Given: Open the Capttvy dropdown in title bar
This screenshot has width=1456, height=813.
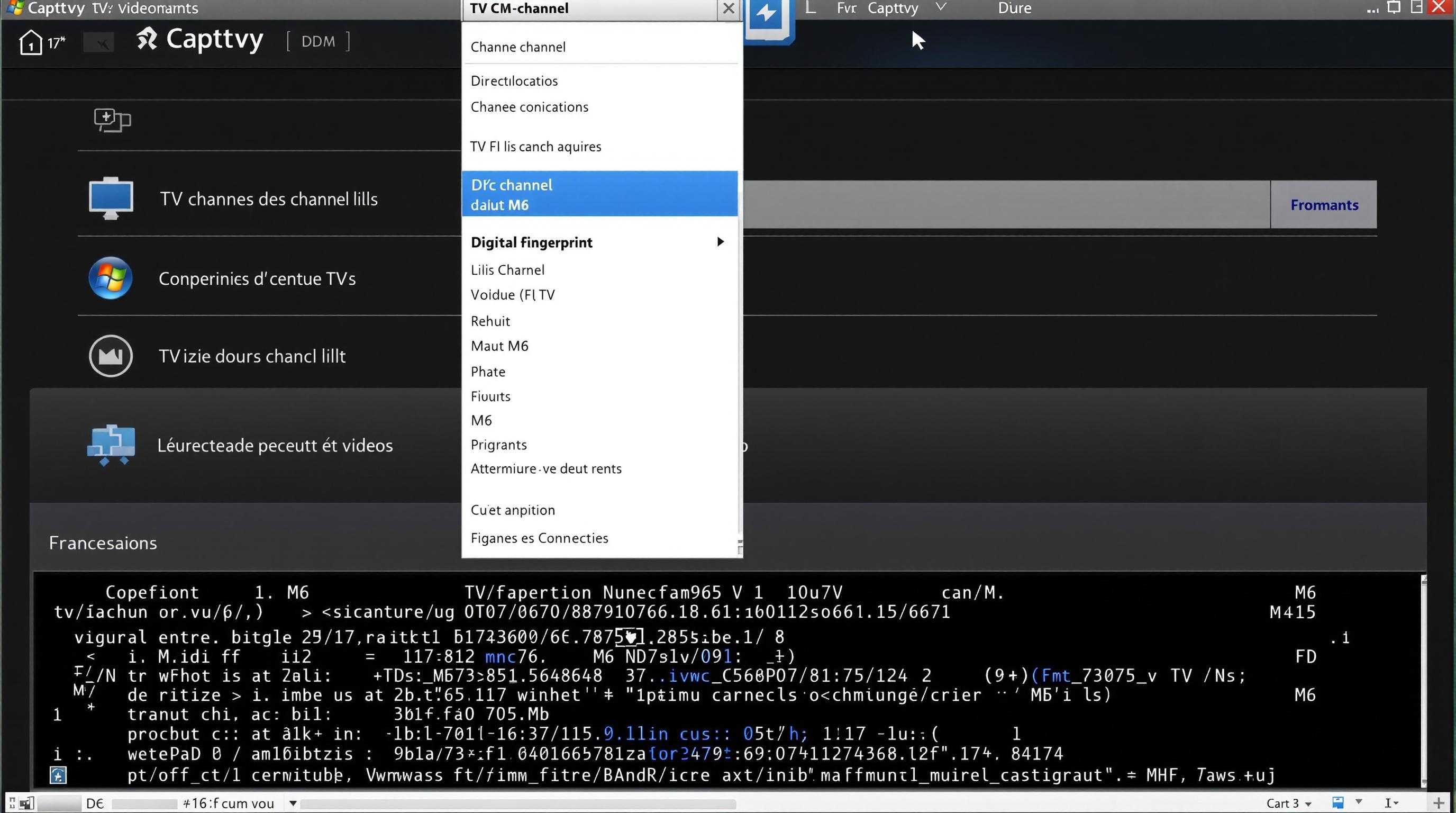Looking at the screenshot, I should click(941, 7).
